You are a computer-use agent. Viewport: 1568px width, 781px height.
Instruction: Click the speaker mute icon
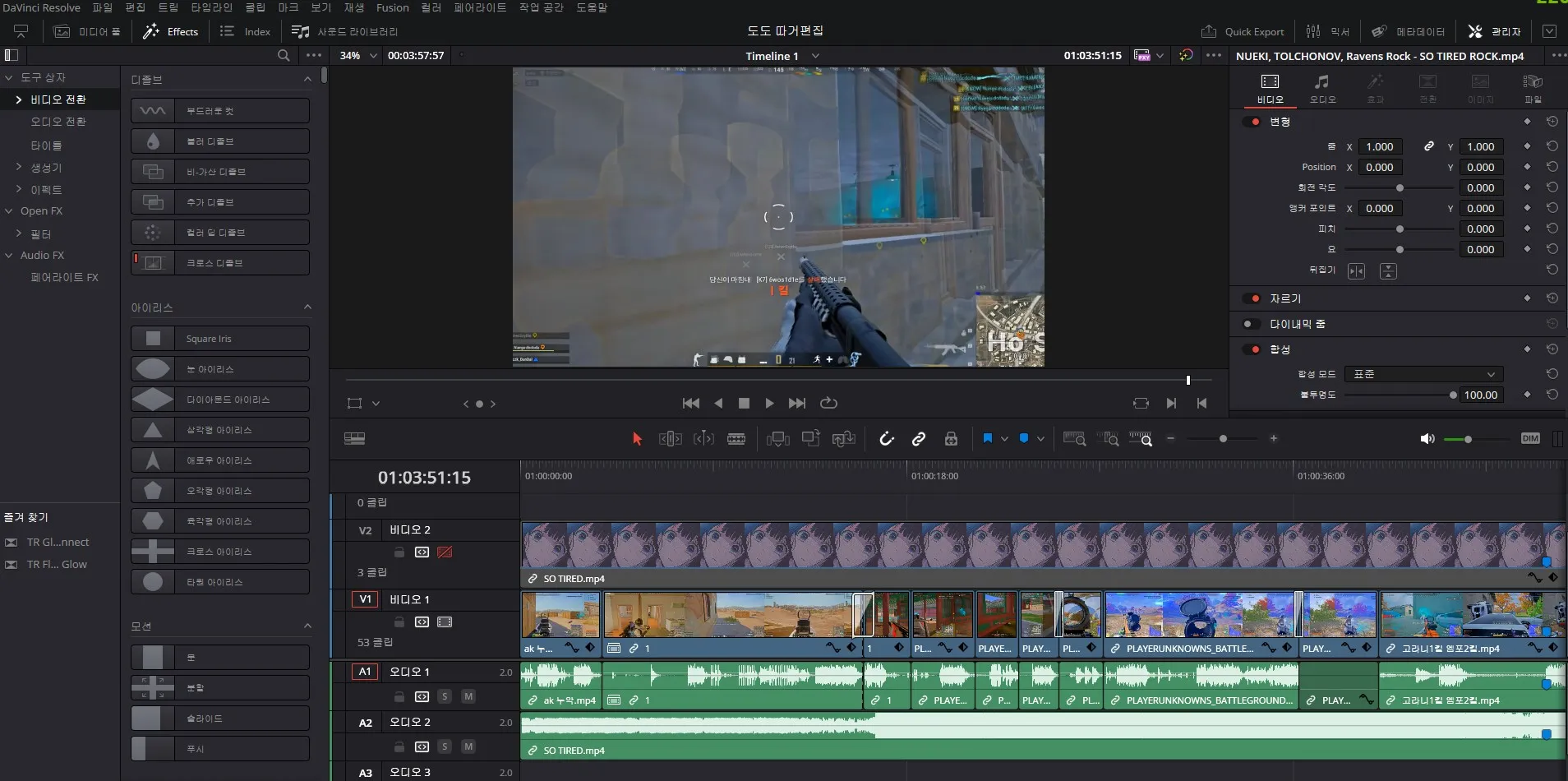(x=1427, y=439)
